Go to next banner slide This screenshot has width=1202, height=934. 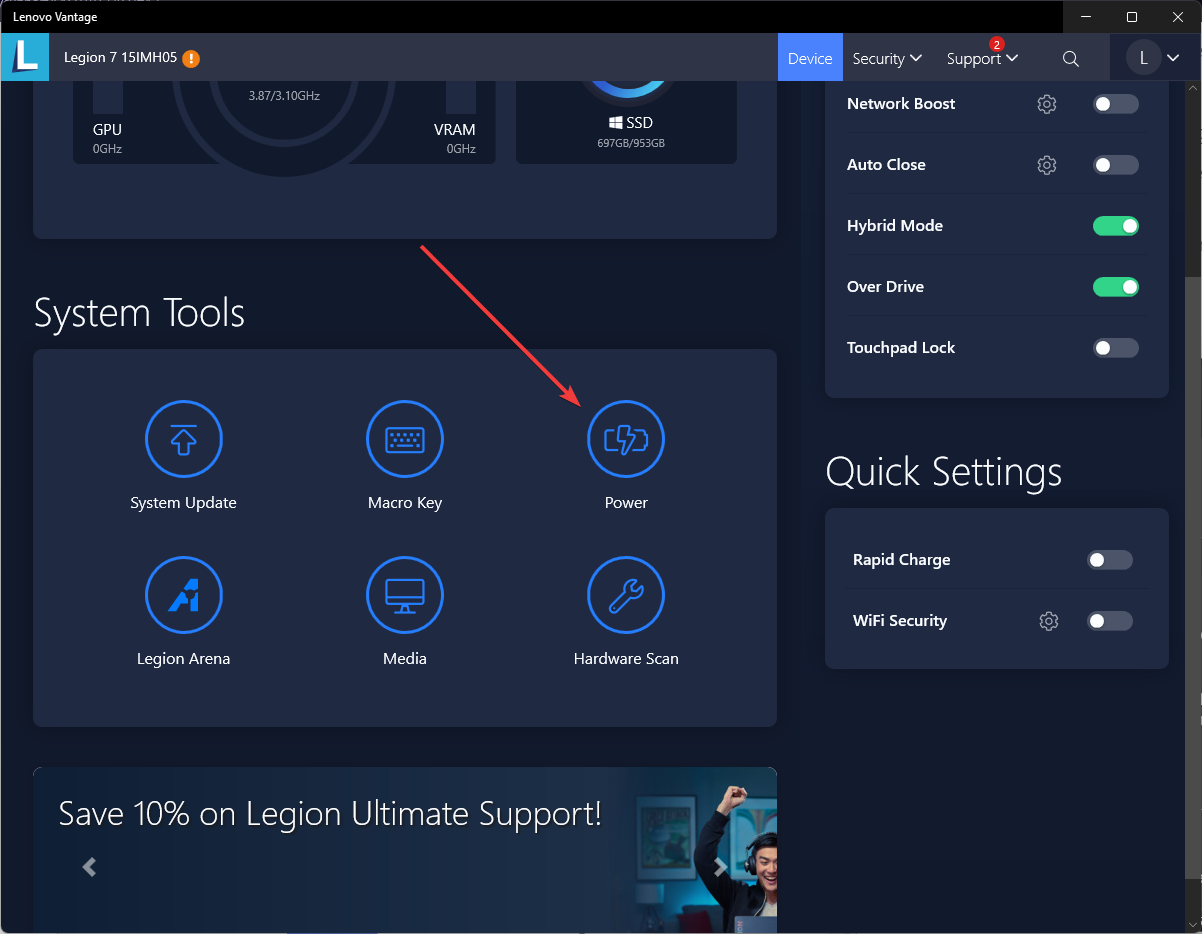tap(719, 867)
